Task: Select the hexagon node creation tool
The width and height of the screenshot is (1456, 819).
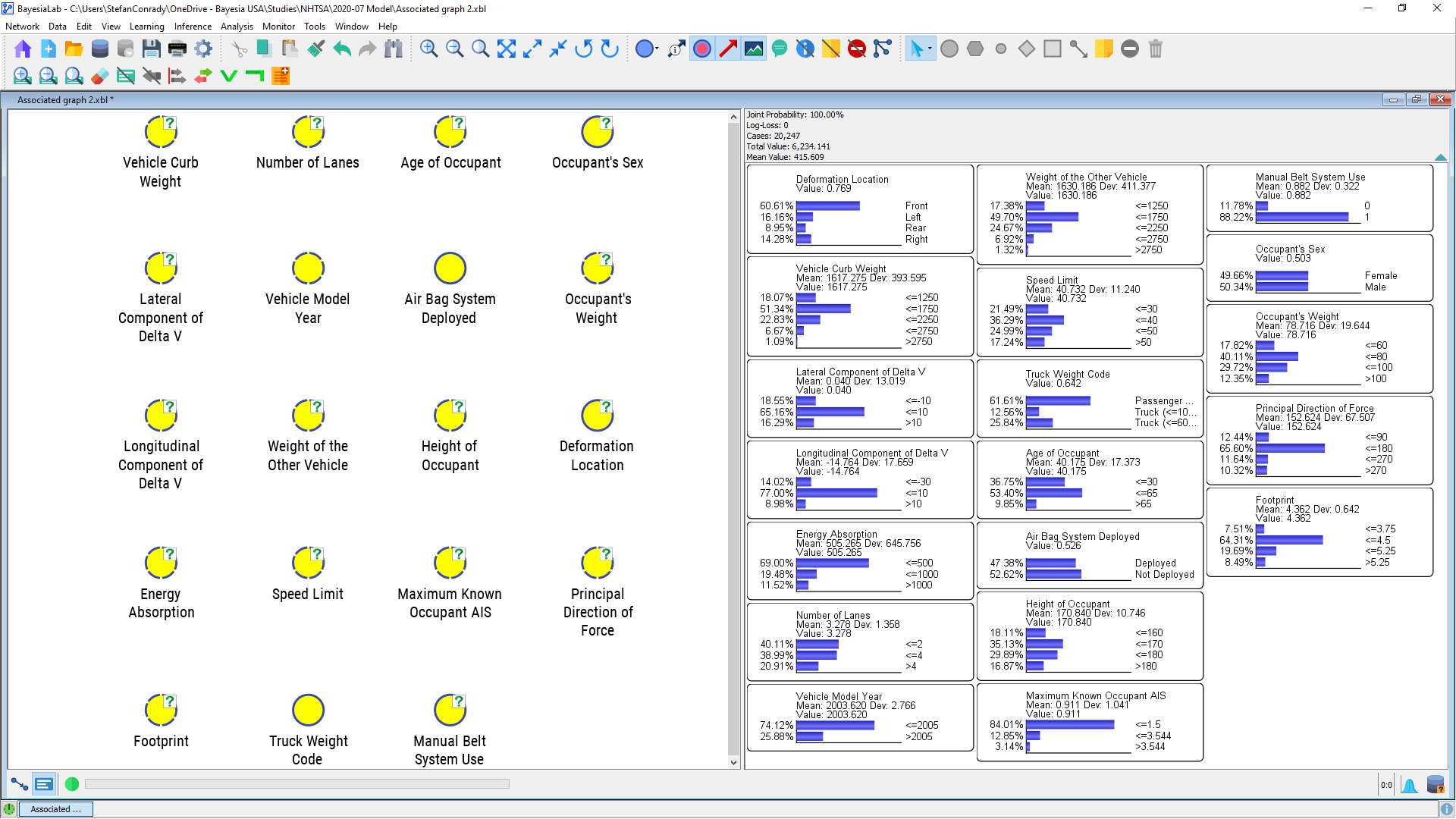Action: [x=975, y=49]
